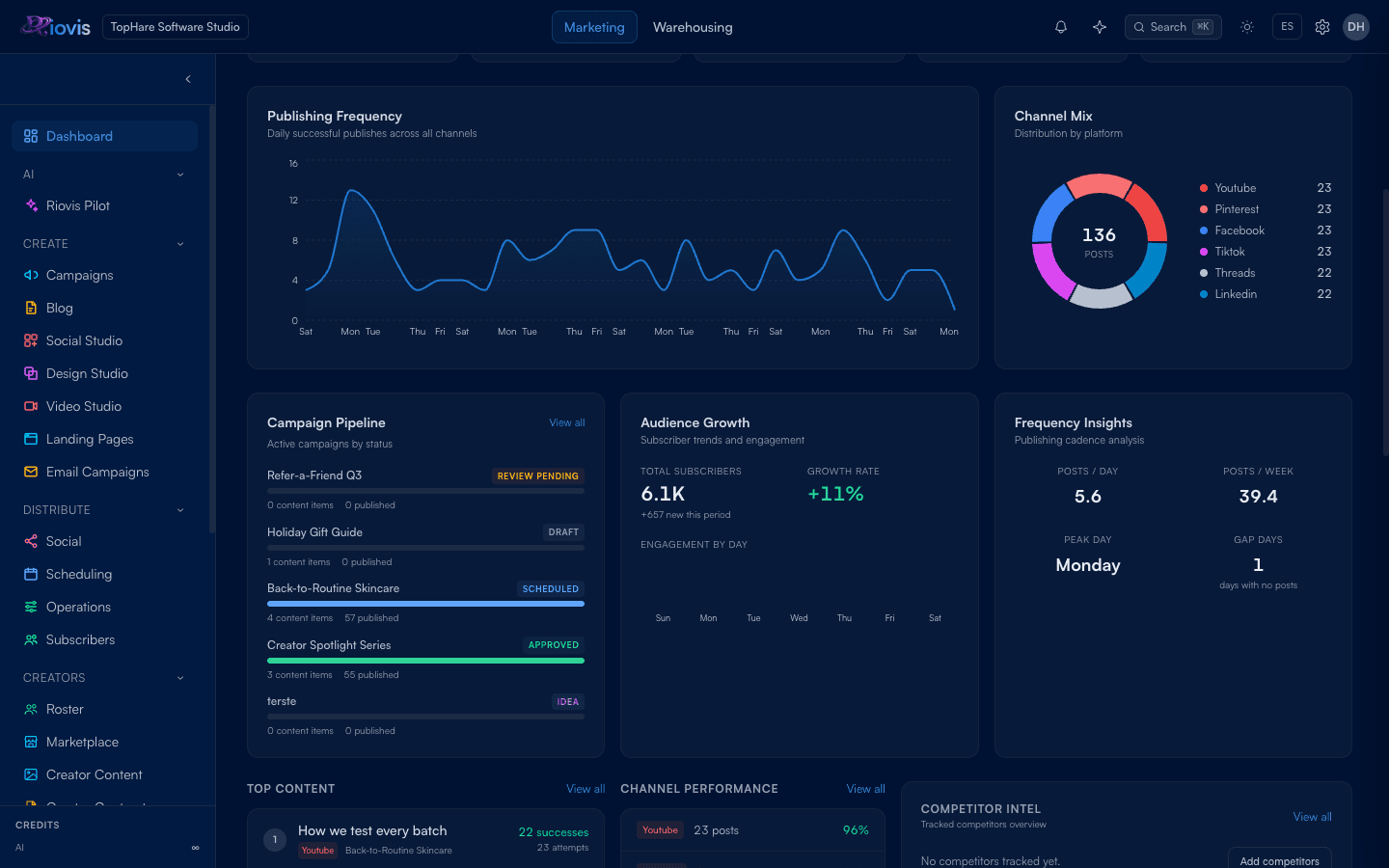
Task: Open the notifications bell icon
Action: pyautogui.click(x=1061, y=27)
